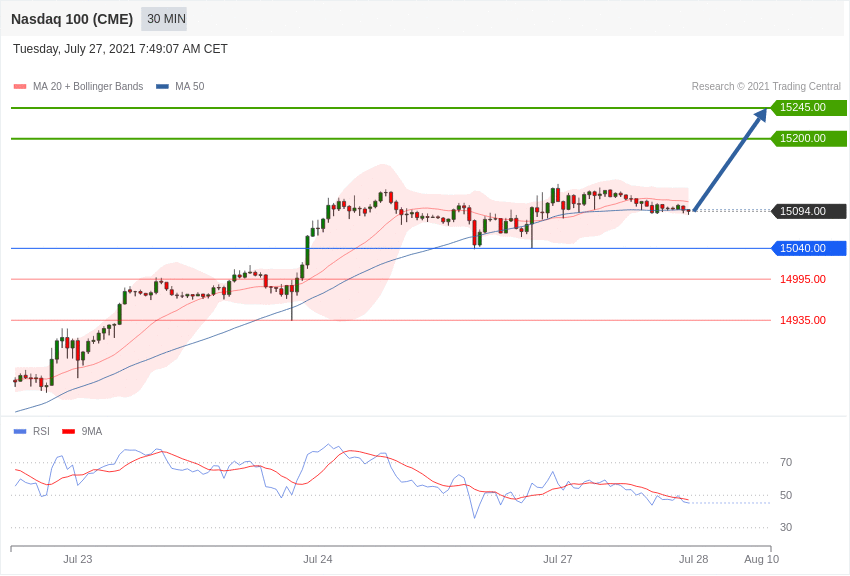Screen dimensions: 850x576
Task: Click the 14995.00 support price label
Action: 803,279
